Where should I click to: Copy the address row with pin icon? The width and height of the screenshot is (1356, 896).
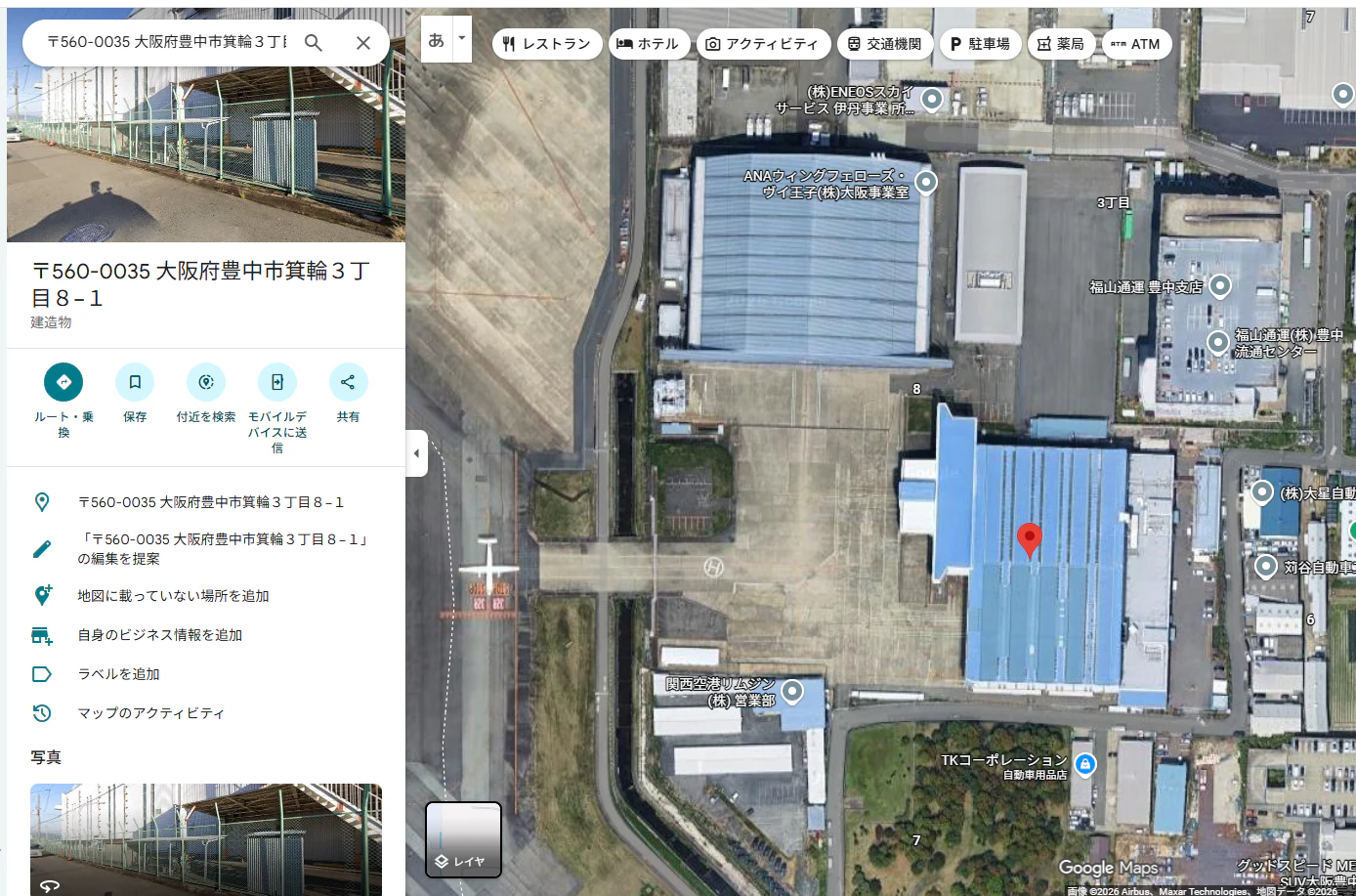click(206, 502)
